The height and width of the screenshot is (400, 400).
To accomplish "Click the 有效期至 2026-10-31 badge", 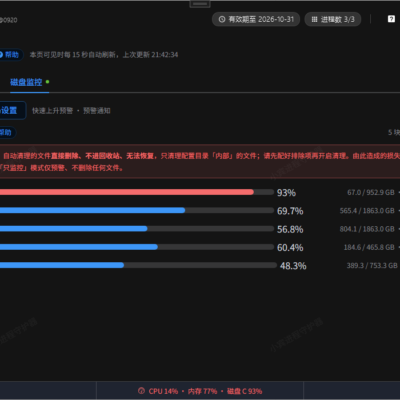I will (256, 19).
